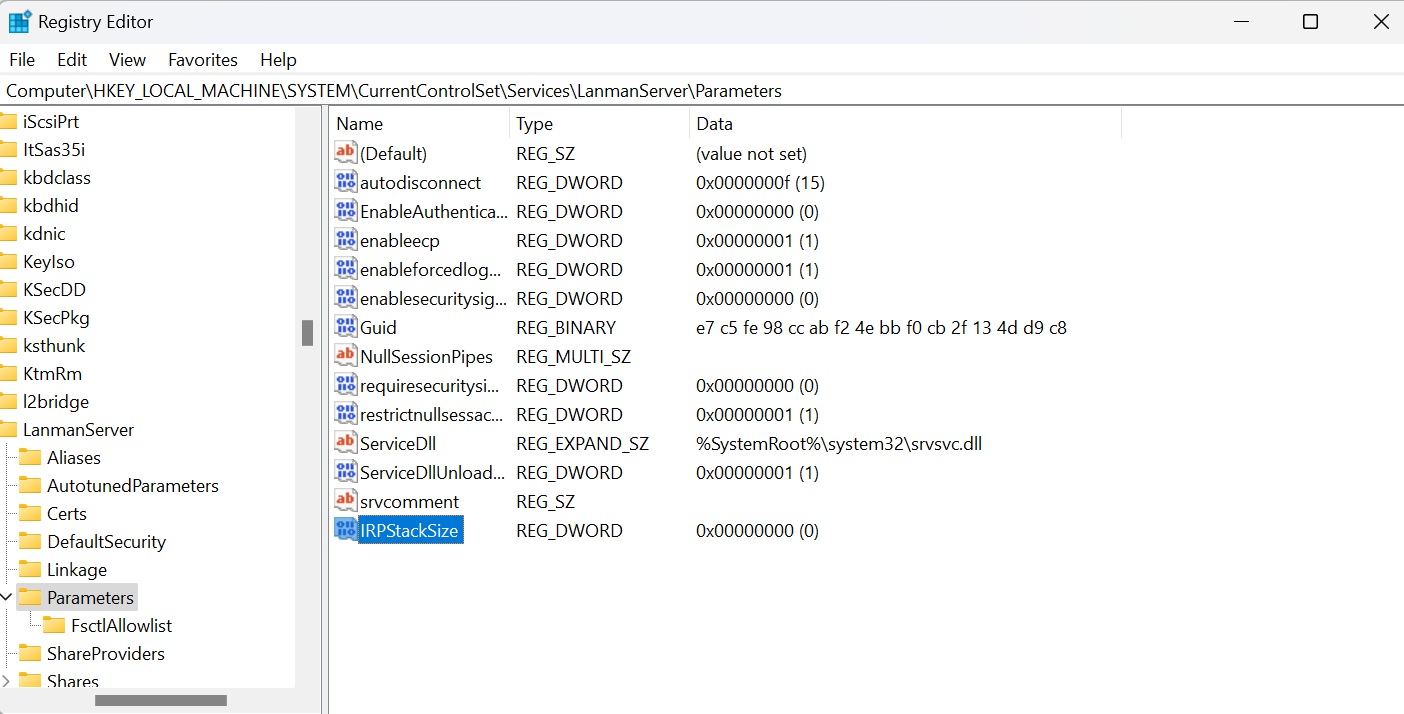Viewport: 1404px width, 714px height.
Task: Expand the Shares key in the tree
Action: click(7, 681)
